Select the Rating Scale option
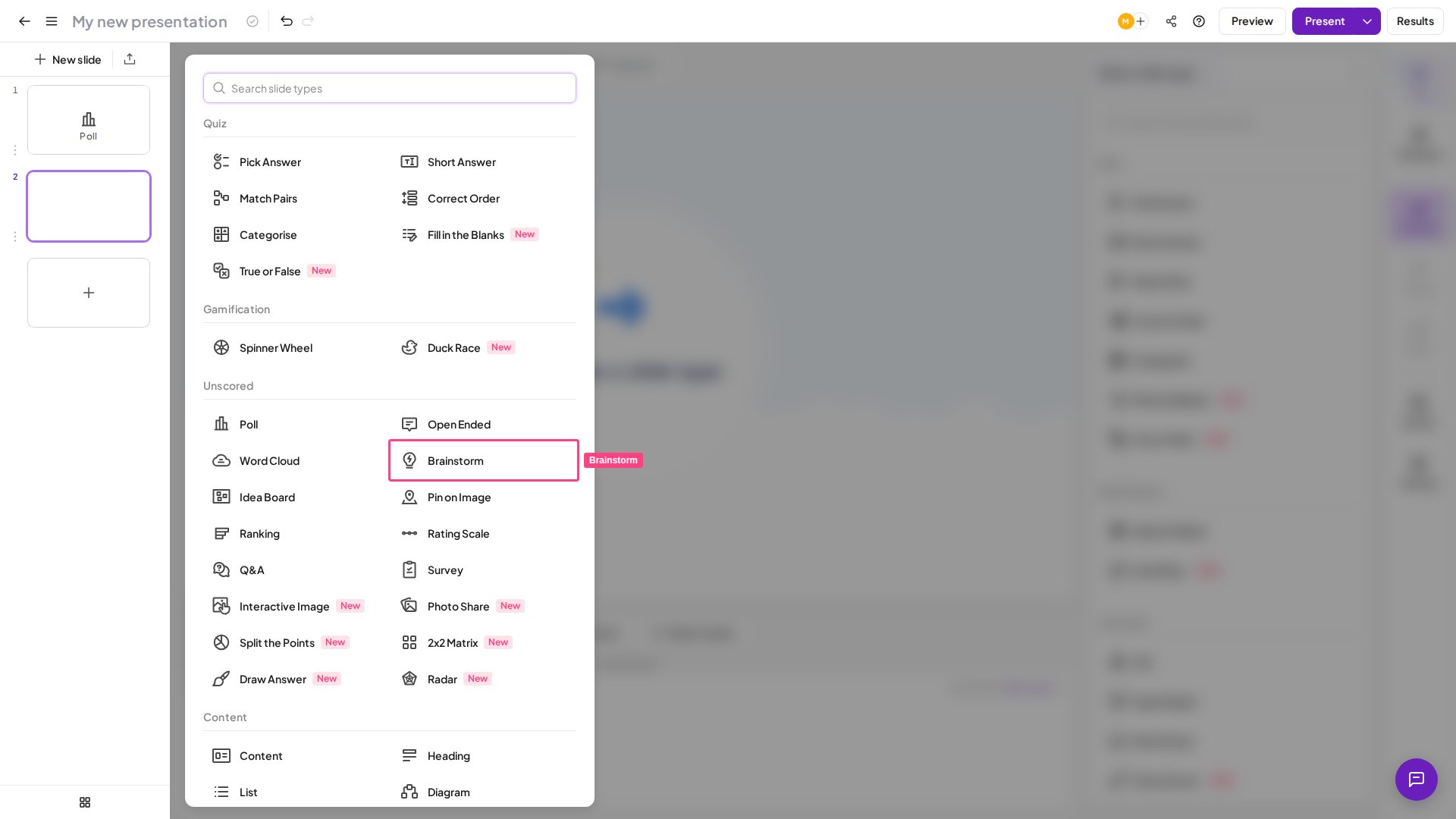 point(483,534)
